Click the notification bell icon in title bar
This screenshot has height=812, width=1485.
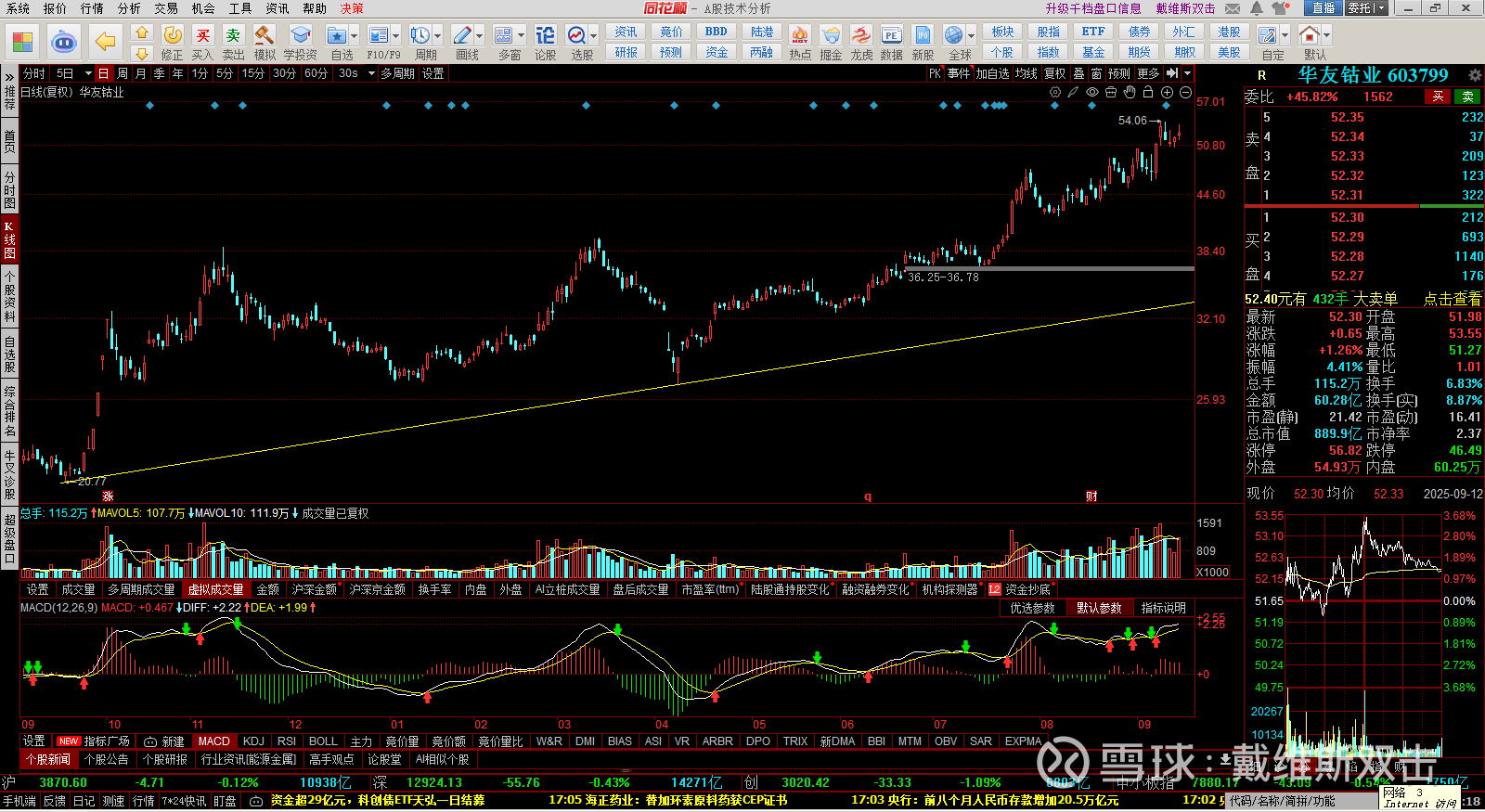coord(1256,8)
